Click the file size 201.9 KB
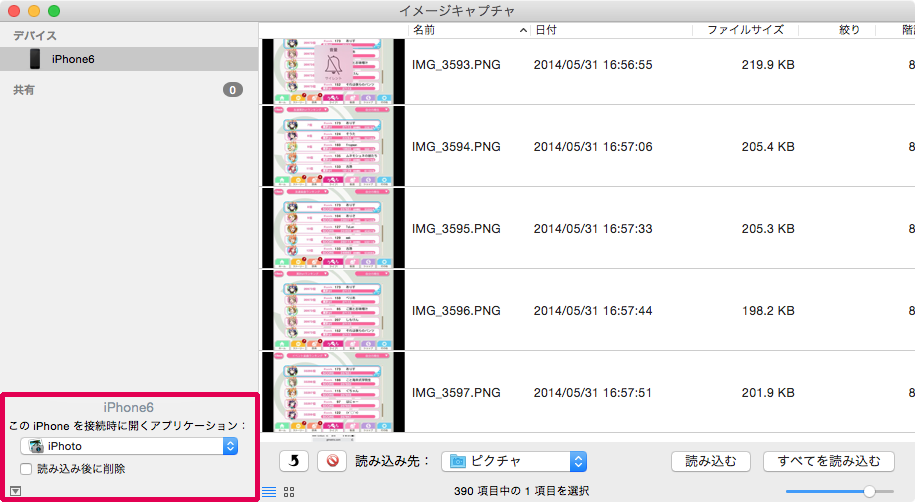The image size is (915, 502). pos(768,393)
